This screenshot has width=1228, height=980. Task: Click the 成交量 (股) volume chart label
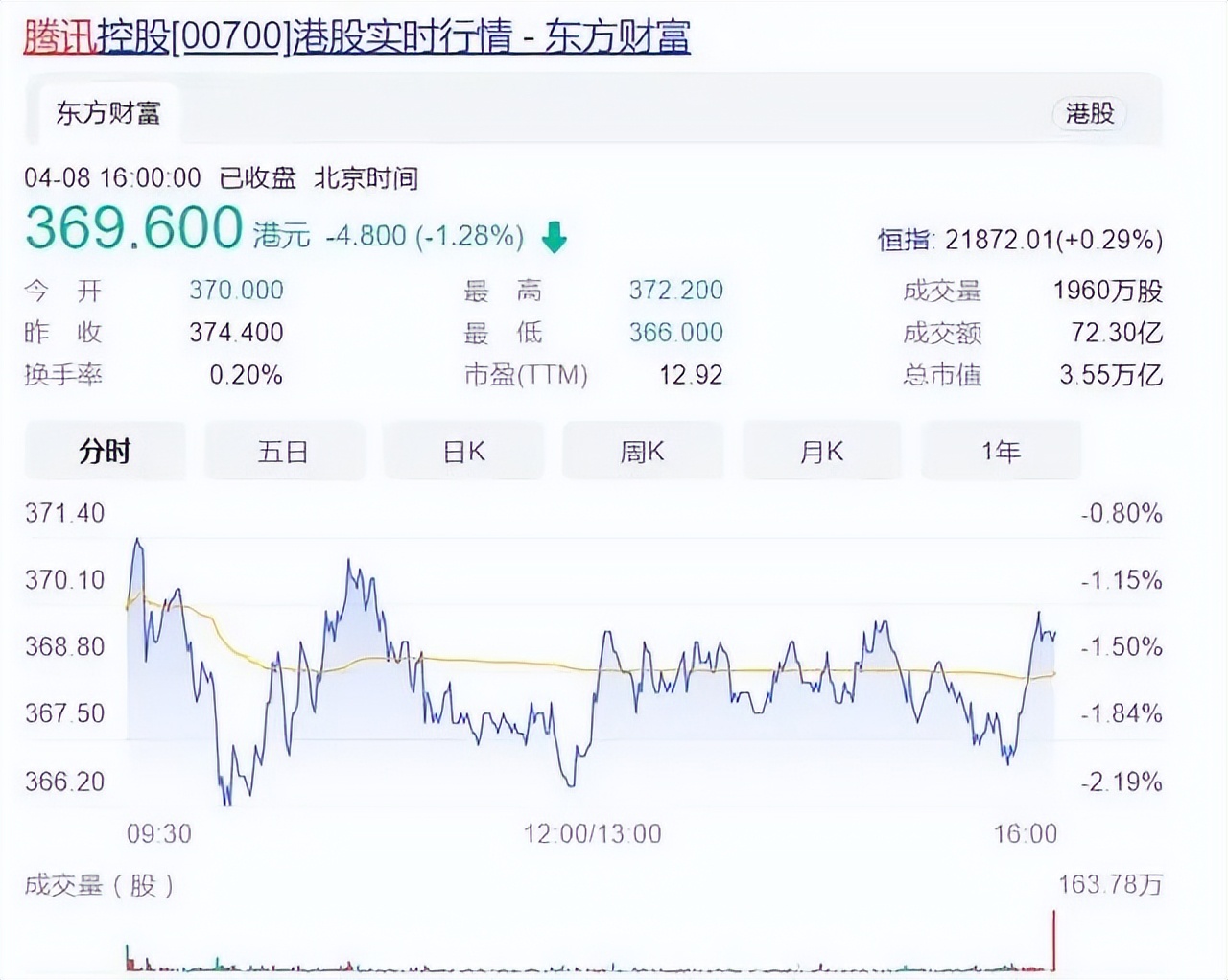click(99, 885)
